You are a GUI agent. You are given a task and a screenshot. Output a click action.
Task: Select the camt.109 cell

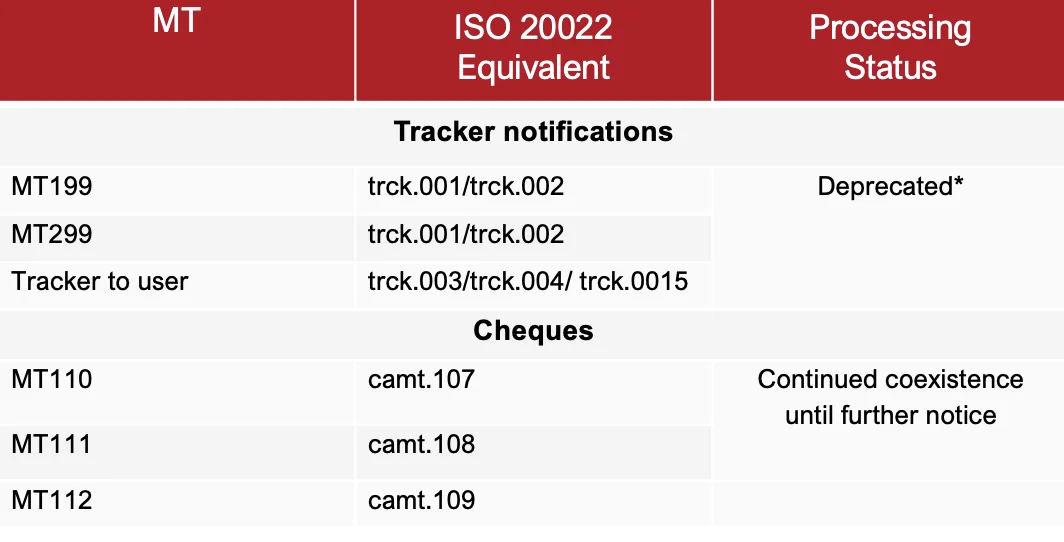click(421, 500)
